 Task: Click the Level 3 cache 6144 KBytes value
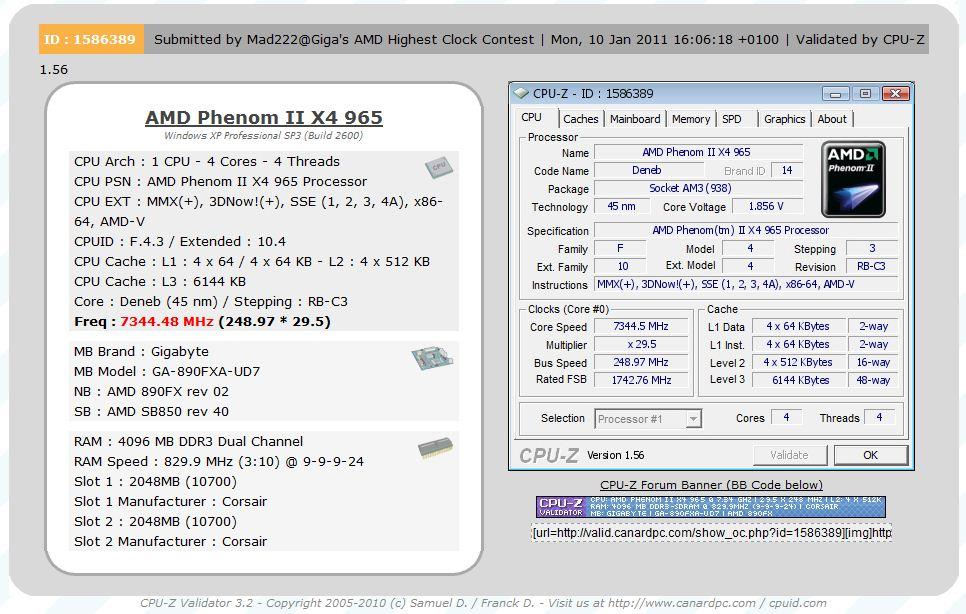coord(799,380)
